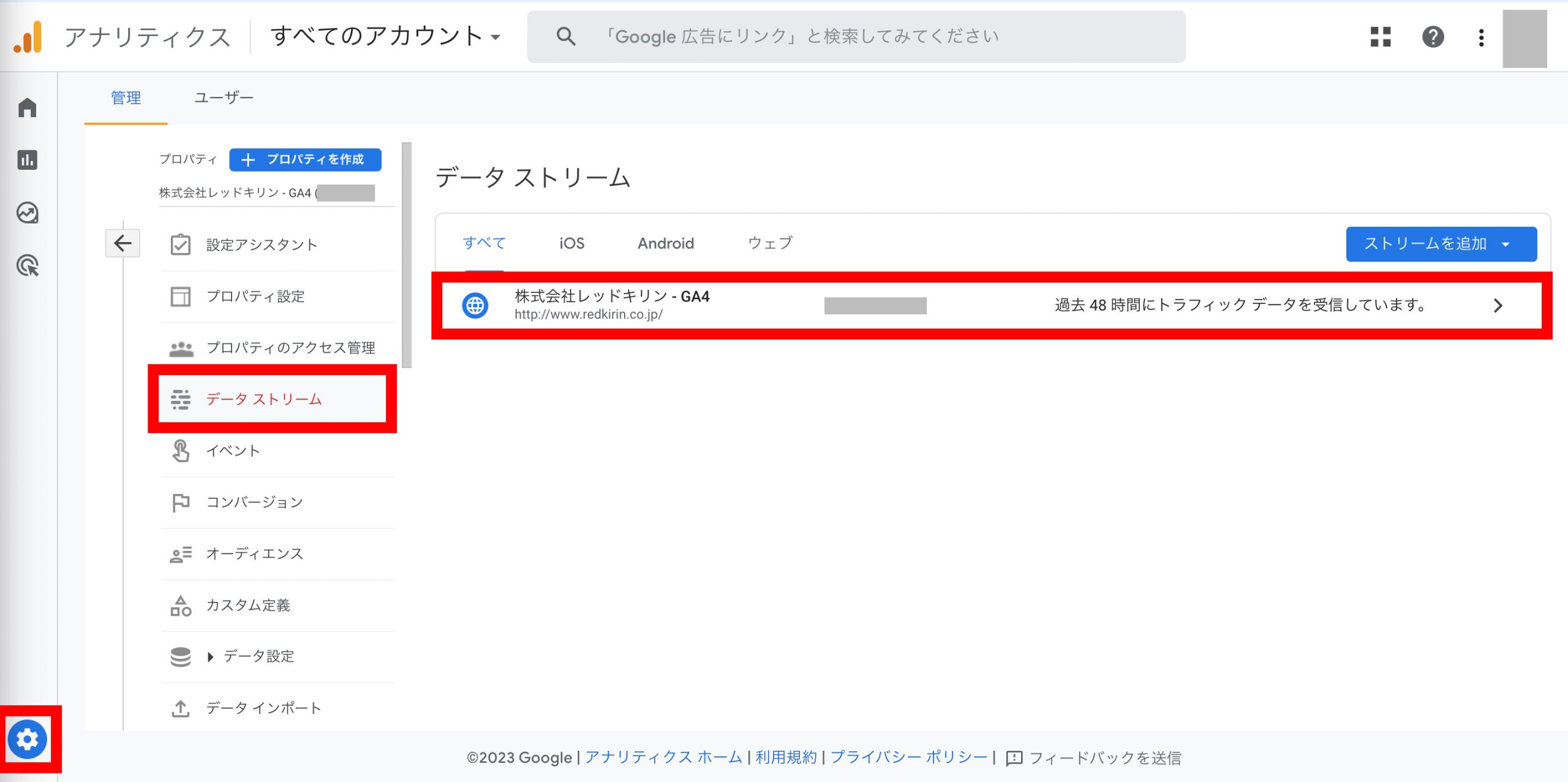Click the プロパティを作成 button
The height and width of the screenshot is (782, 1568).
click(305, 159)
